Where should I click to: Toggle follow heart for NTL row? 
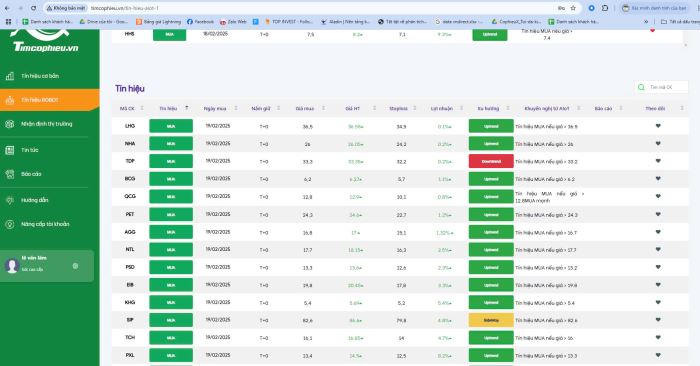coord(658,249)
